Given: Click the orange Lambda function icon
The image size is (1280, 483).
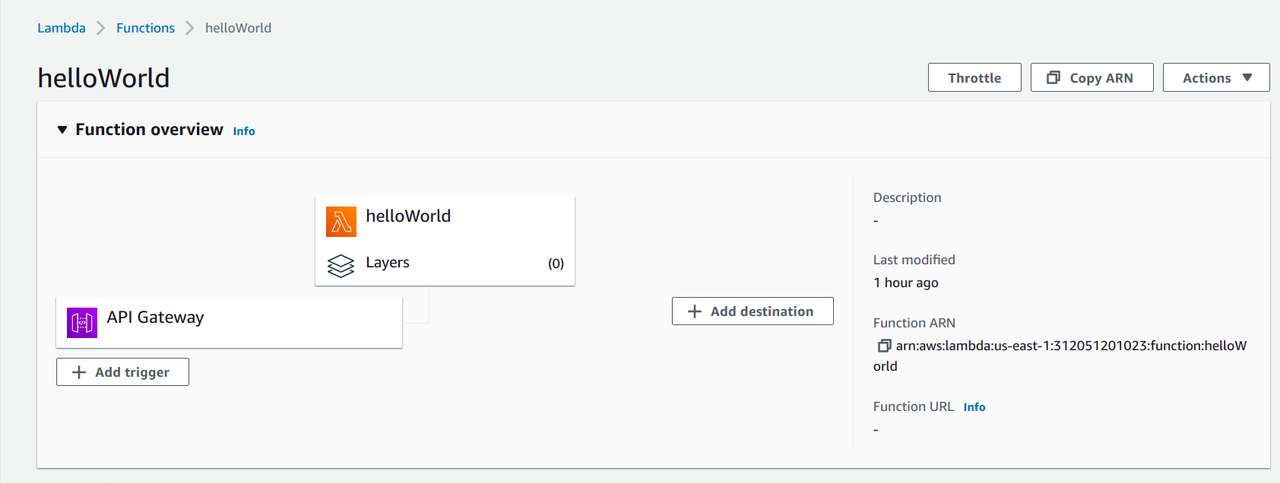Looking at the screenshot, I should point(341,221).
